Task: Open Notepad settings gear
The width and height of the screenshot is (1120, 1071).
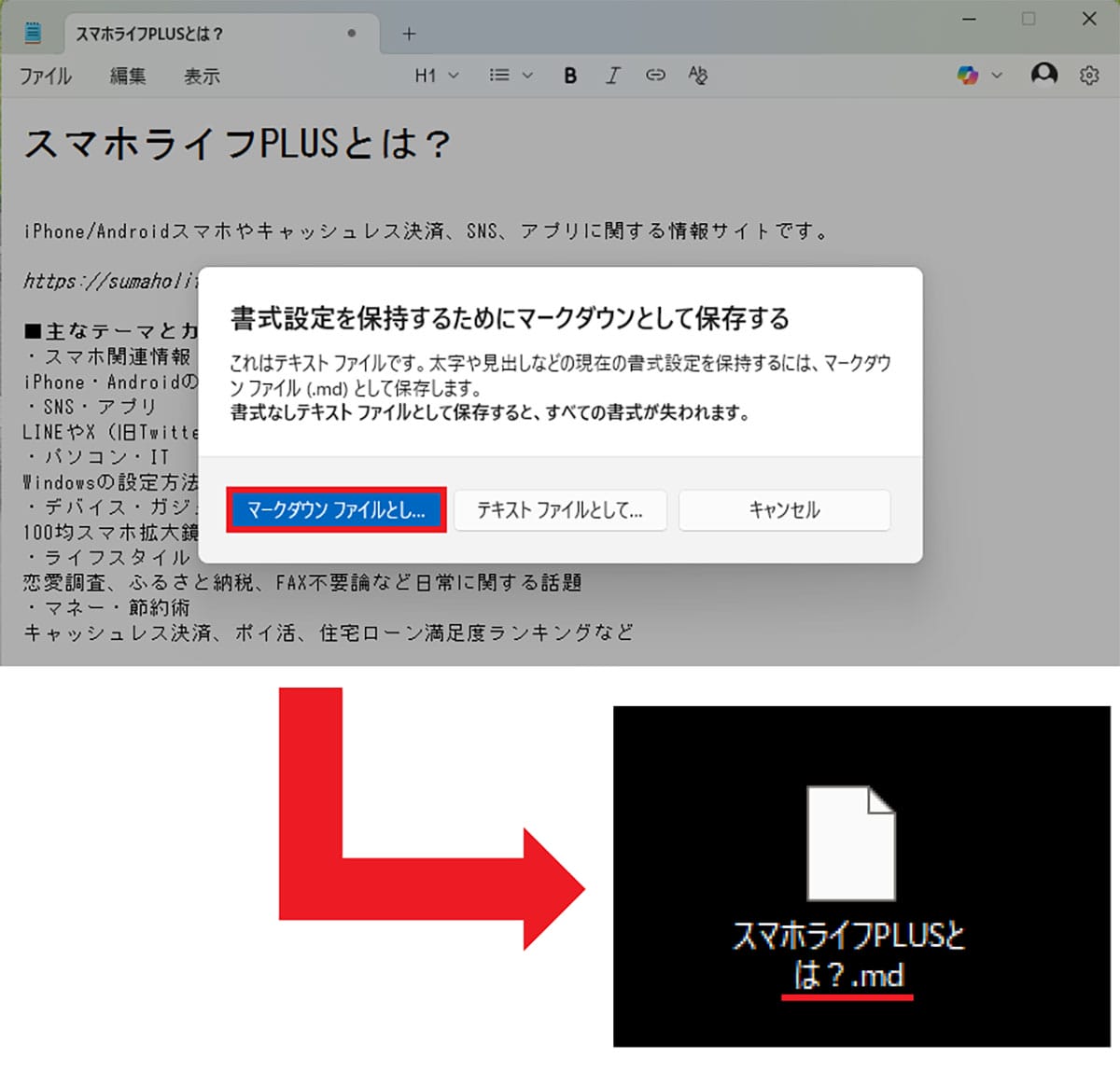Action: pos(1089,76)
